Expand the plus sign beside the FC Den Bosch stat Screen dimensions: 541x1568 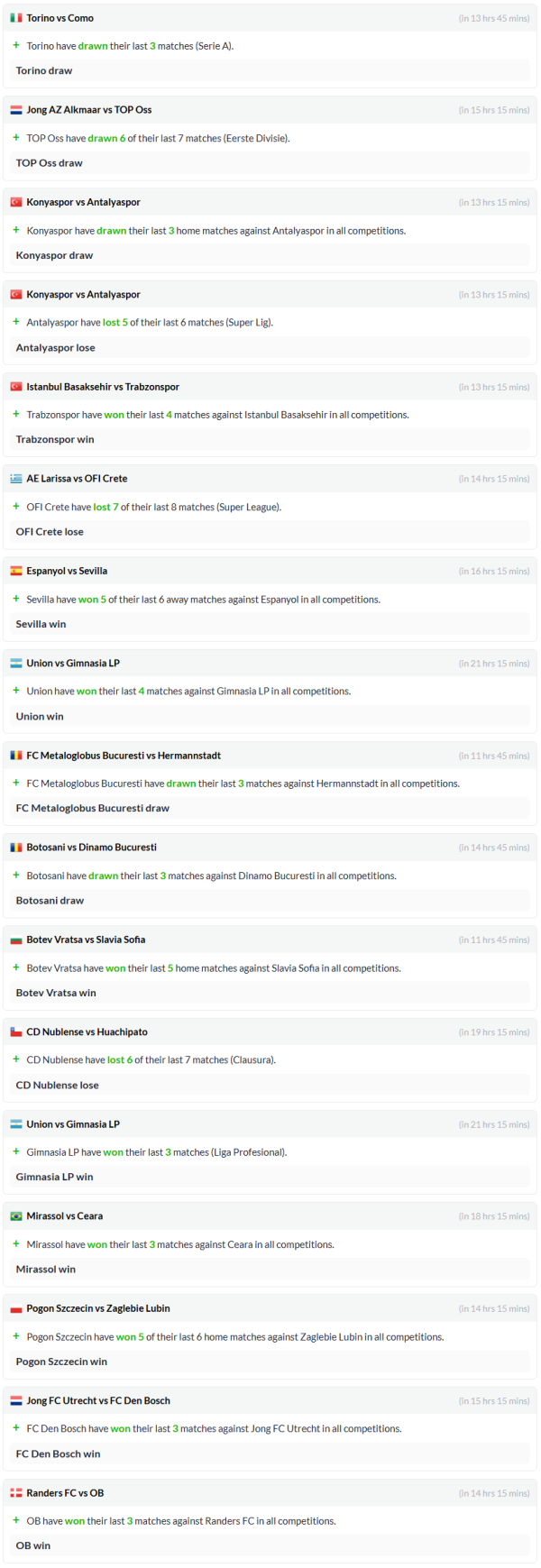(x=16, y=1428)
